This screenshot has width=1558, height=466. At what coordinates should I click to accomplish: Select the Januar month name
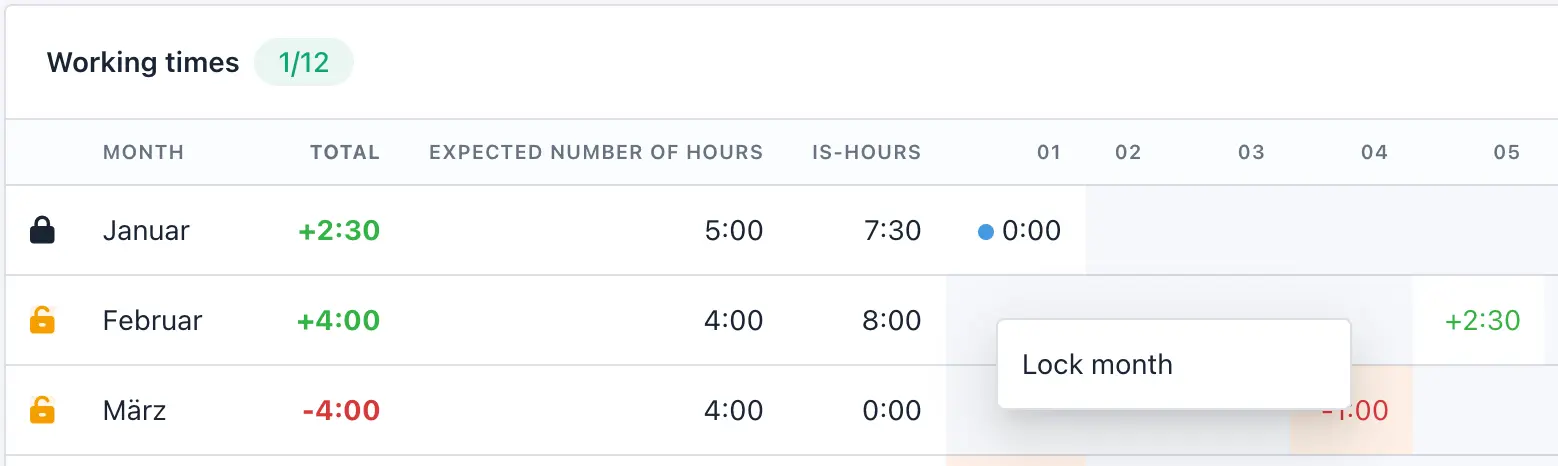coord(146,231)
